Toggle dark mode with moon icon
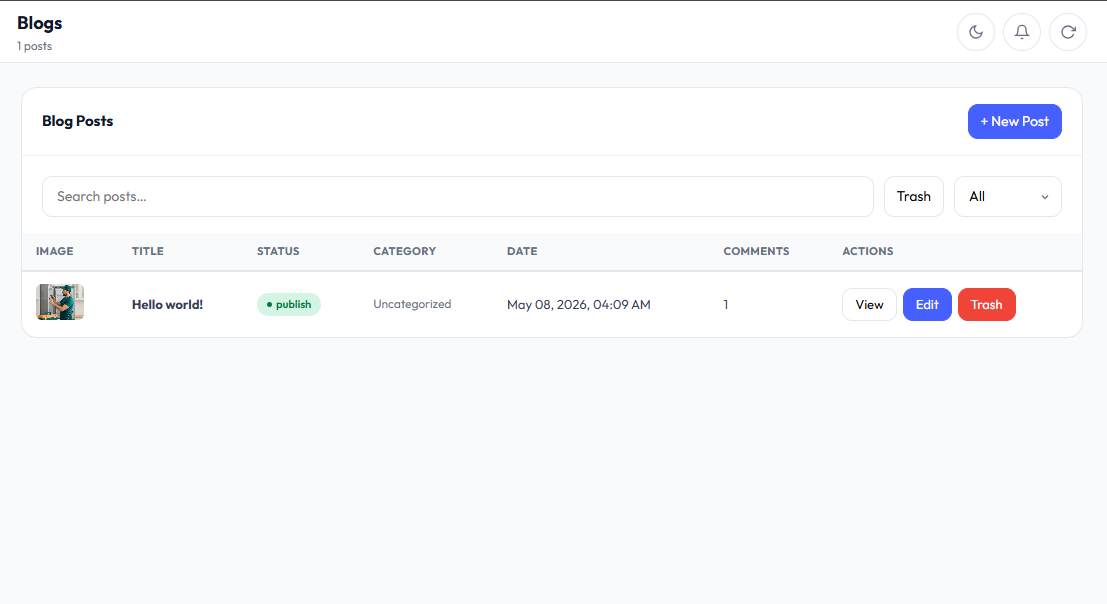 [976, 32]
